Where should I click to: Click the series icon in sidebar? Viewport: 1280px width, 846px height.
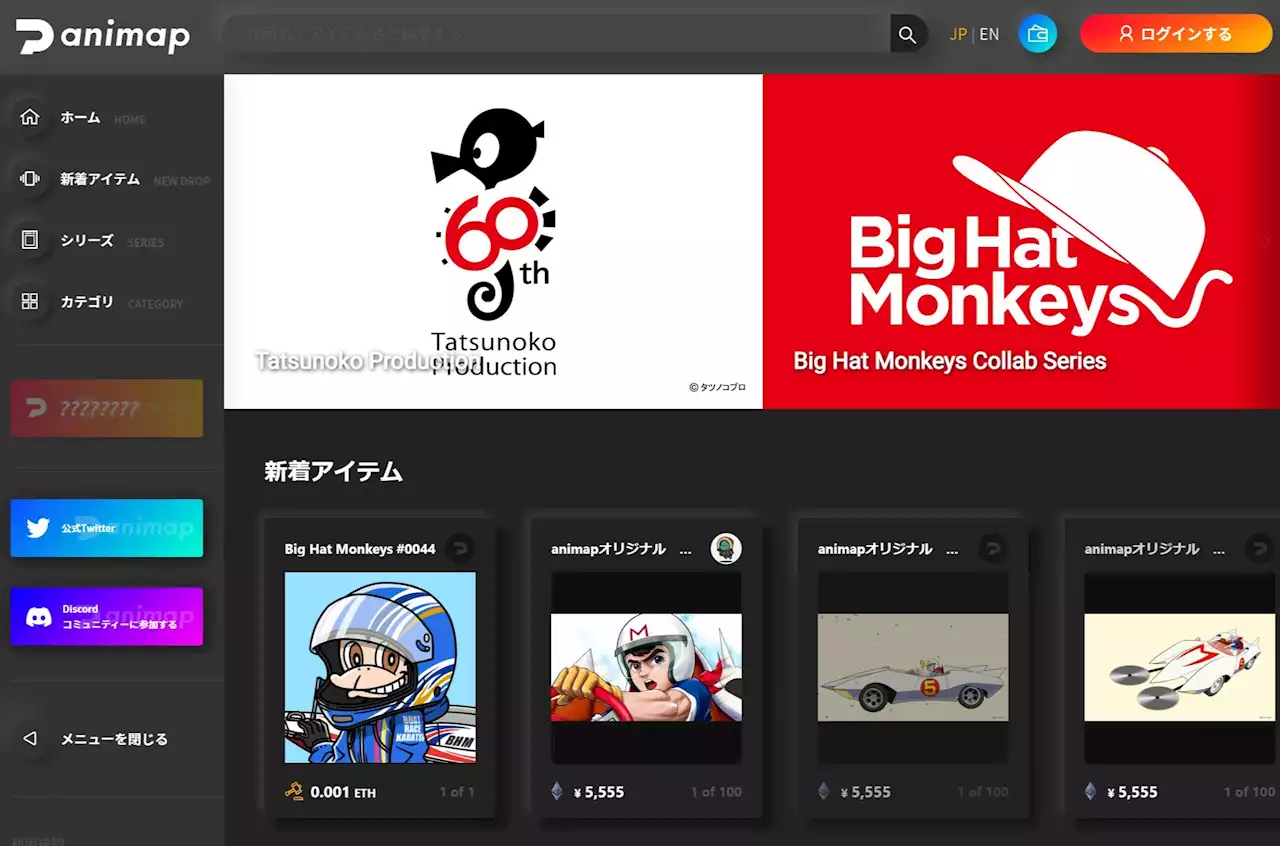30,240
